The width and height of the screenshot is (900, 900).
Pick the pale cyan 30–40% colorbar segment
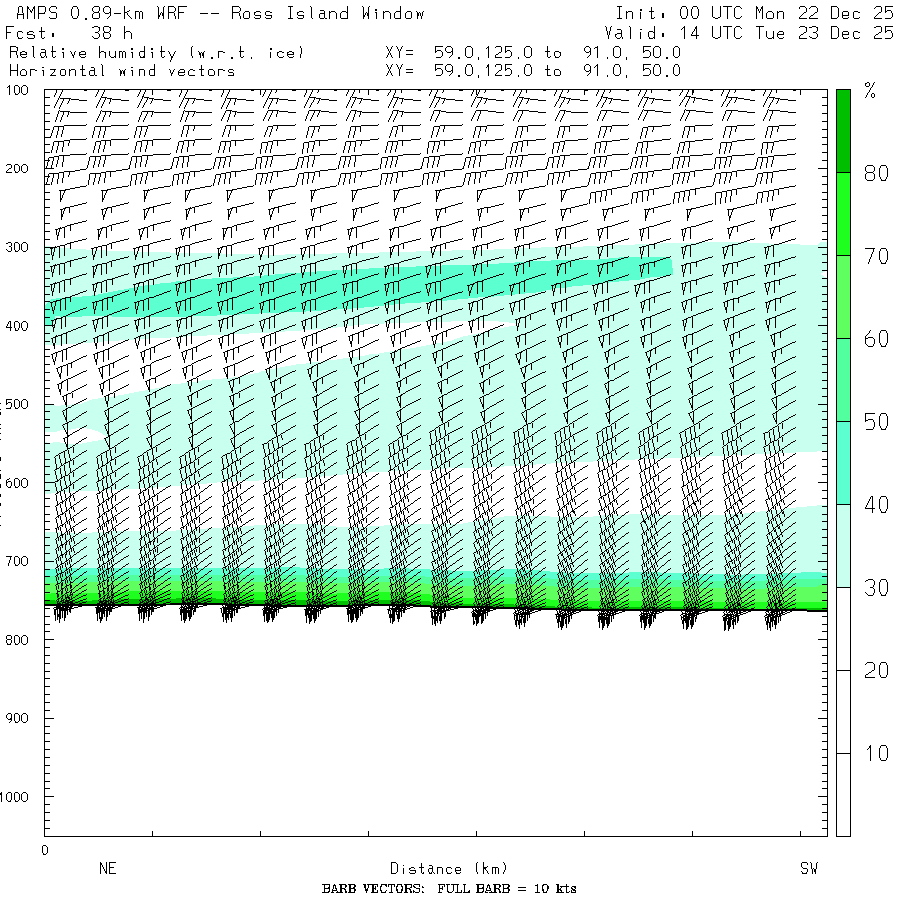[843, 545]
